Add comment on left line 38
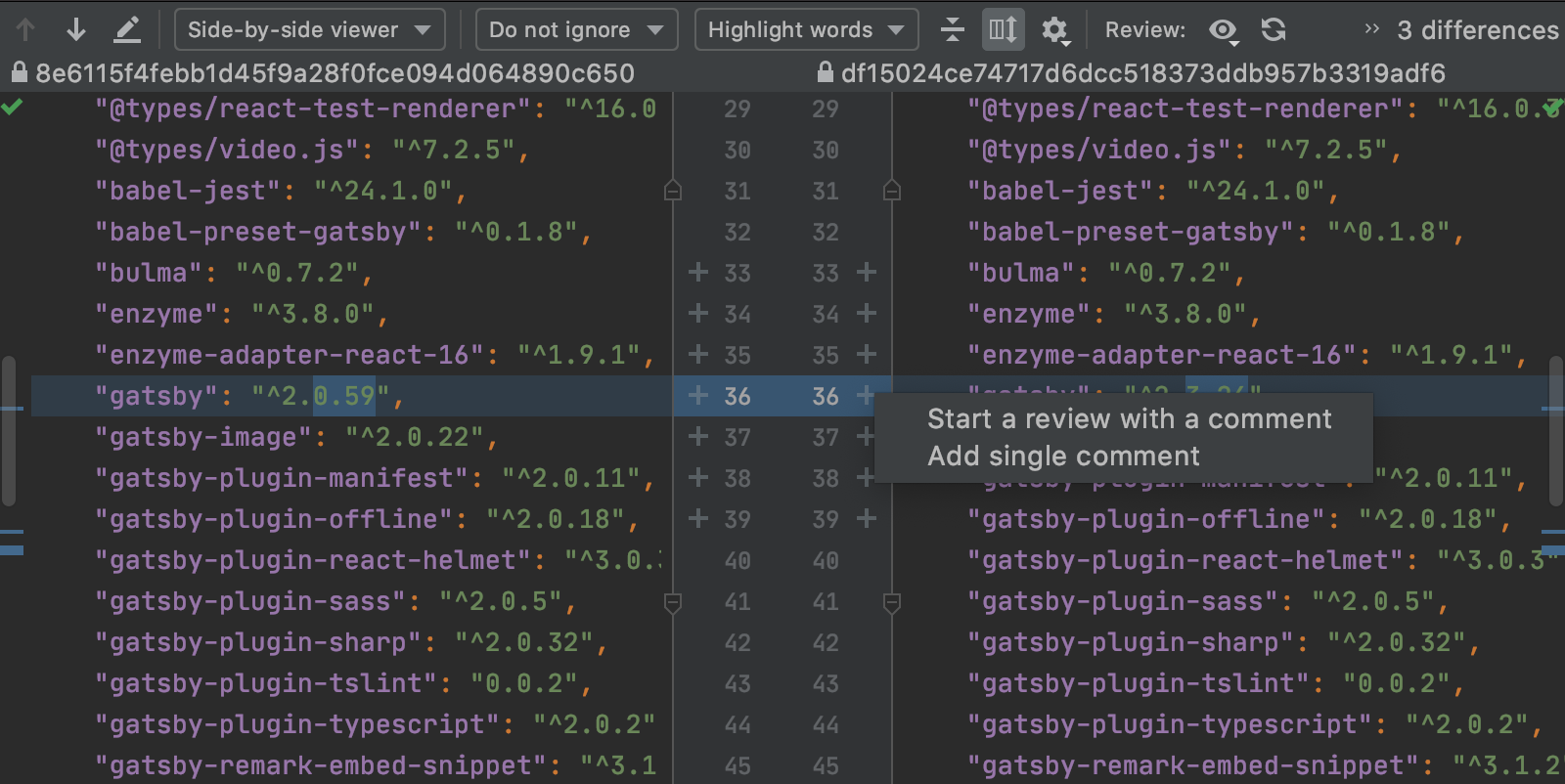Image resolution: width=1565 pixels, height=784 pixels. pyautogui.click(x=698, y=477)
